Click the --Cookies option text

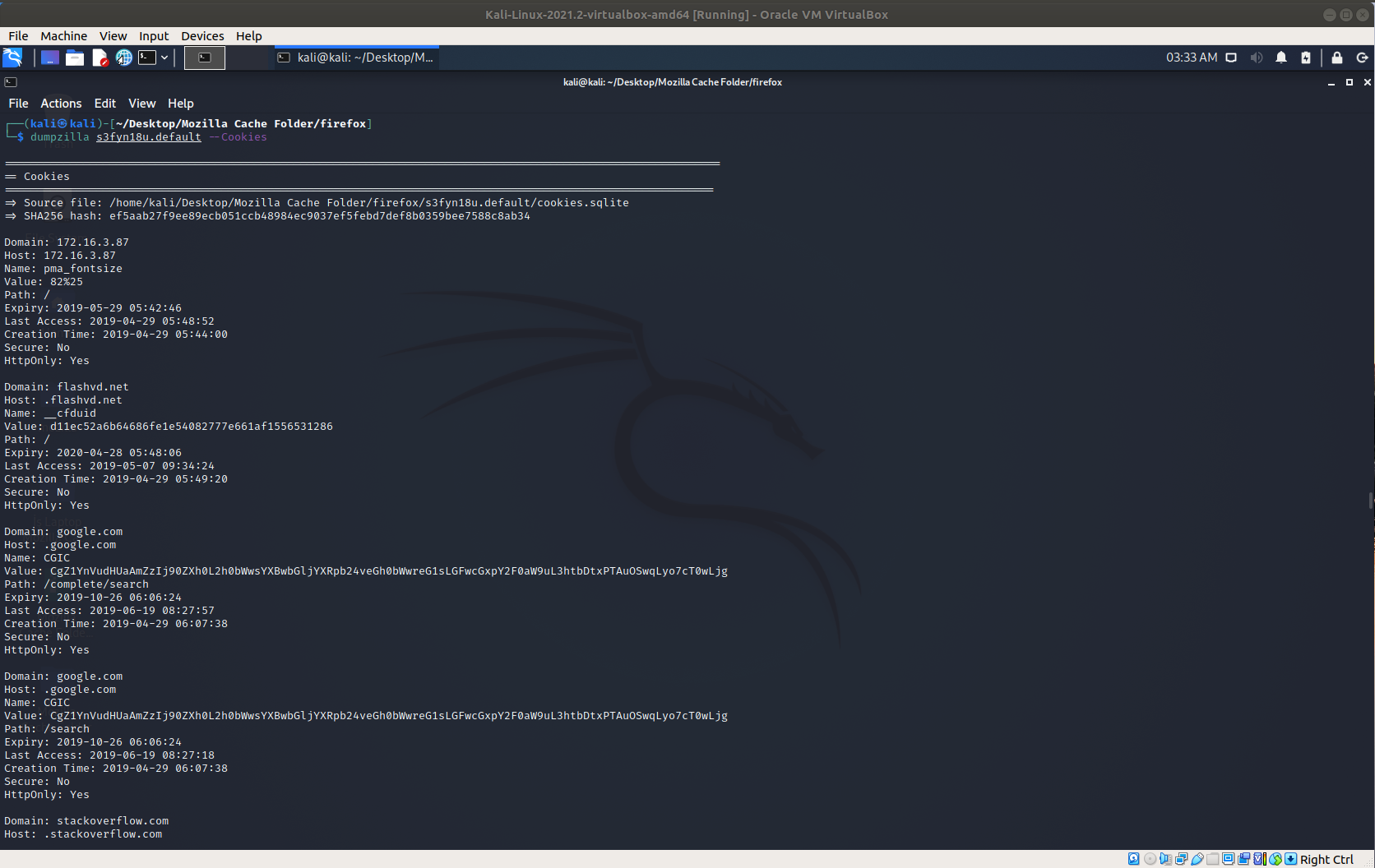click(x=238, y=137)
